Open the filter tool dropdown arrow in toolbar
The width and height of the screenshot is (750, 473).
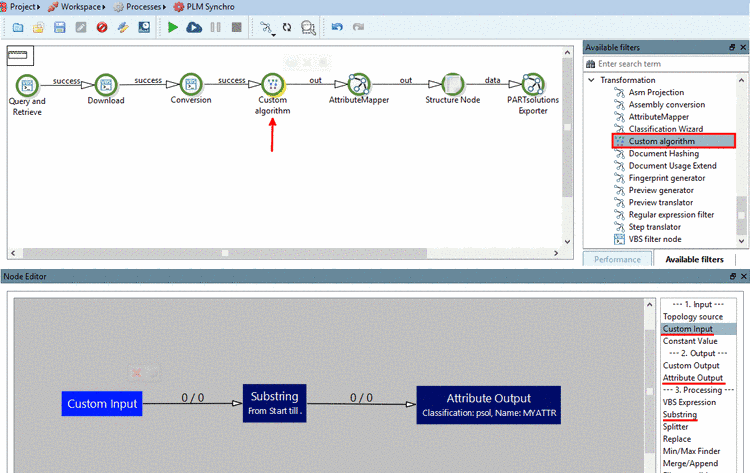[x=274, y=35]
